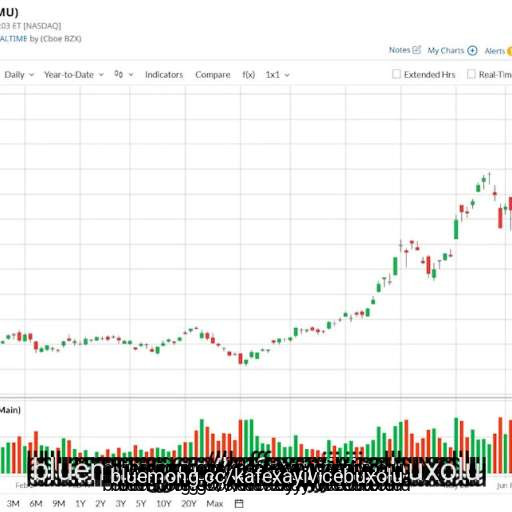Select the 5Y time range

point(141,503)
